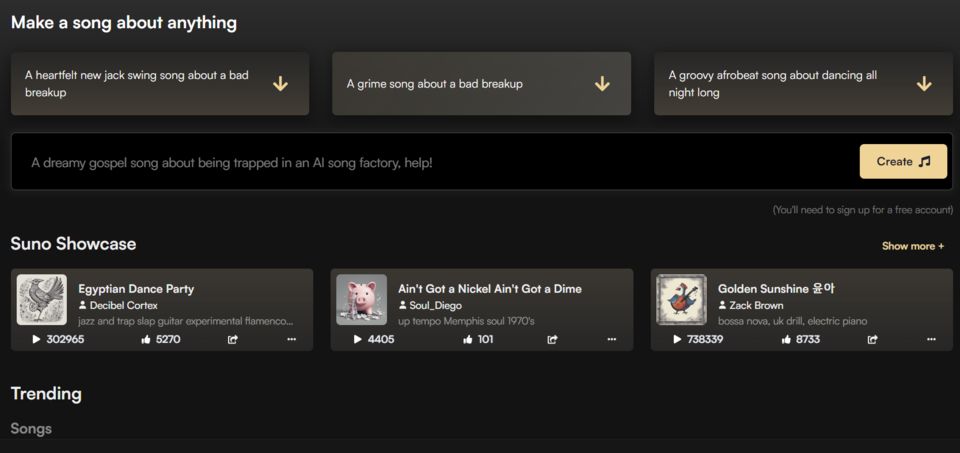Use the grime song breakup prompt
The image size is (960, 453).
coord(481,84)
